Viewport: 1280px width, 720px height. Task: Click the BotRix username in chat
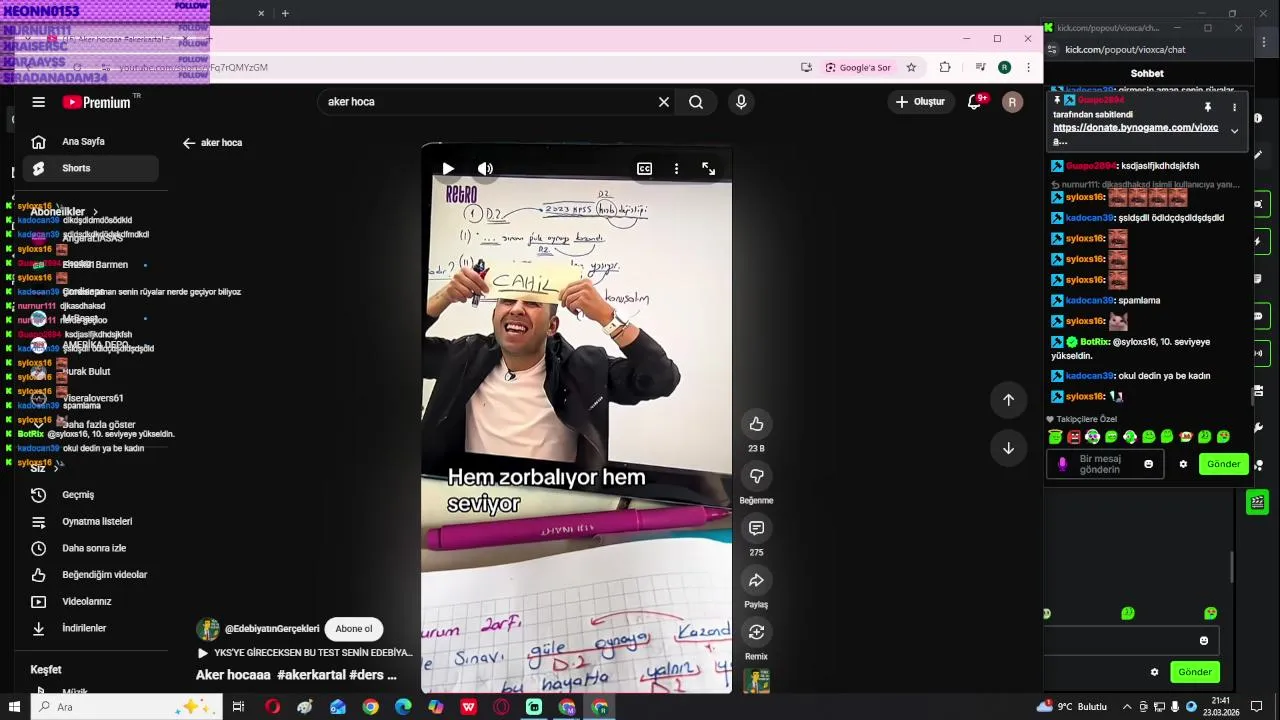pos(1094,342)
